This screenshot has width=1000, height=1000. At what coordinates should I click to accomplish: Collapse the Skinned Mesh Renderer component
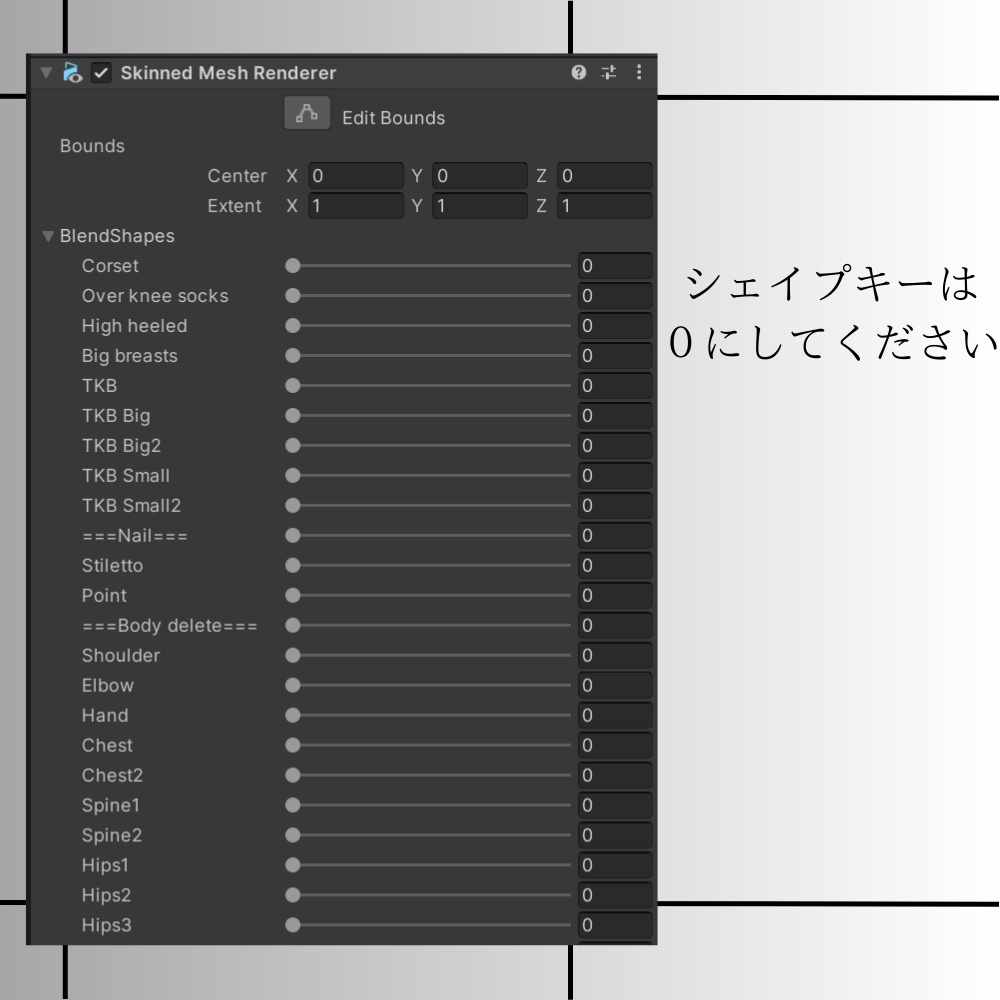tap(46, 73)
